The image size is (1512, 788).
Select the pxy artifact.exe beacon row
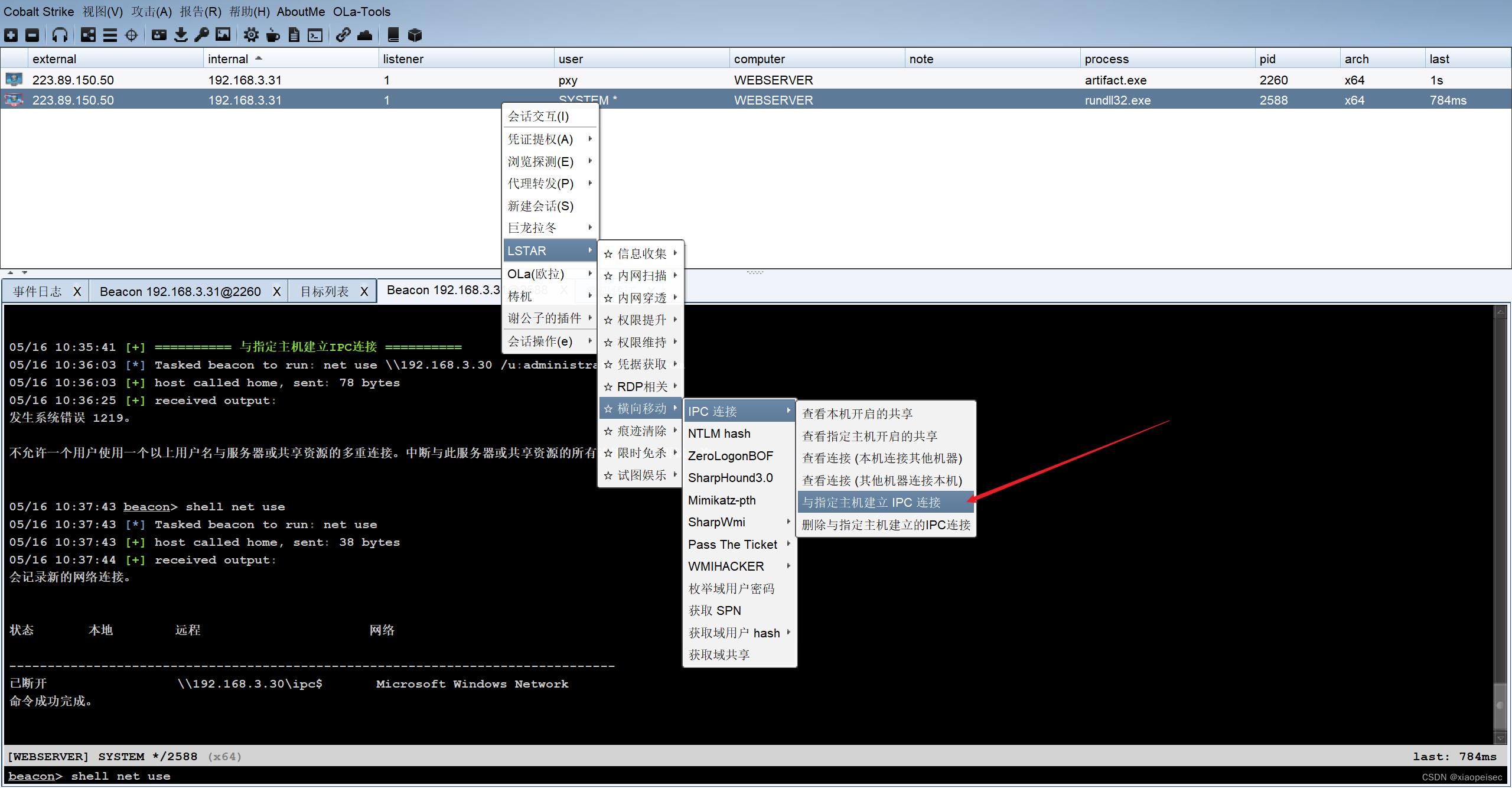pos(567,80)
